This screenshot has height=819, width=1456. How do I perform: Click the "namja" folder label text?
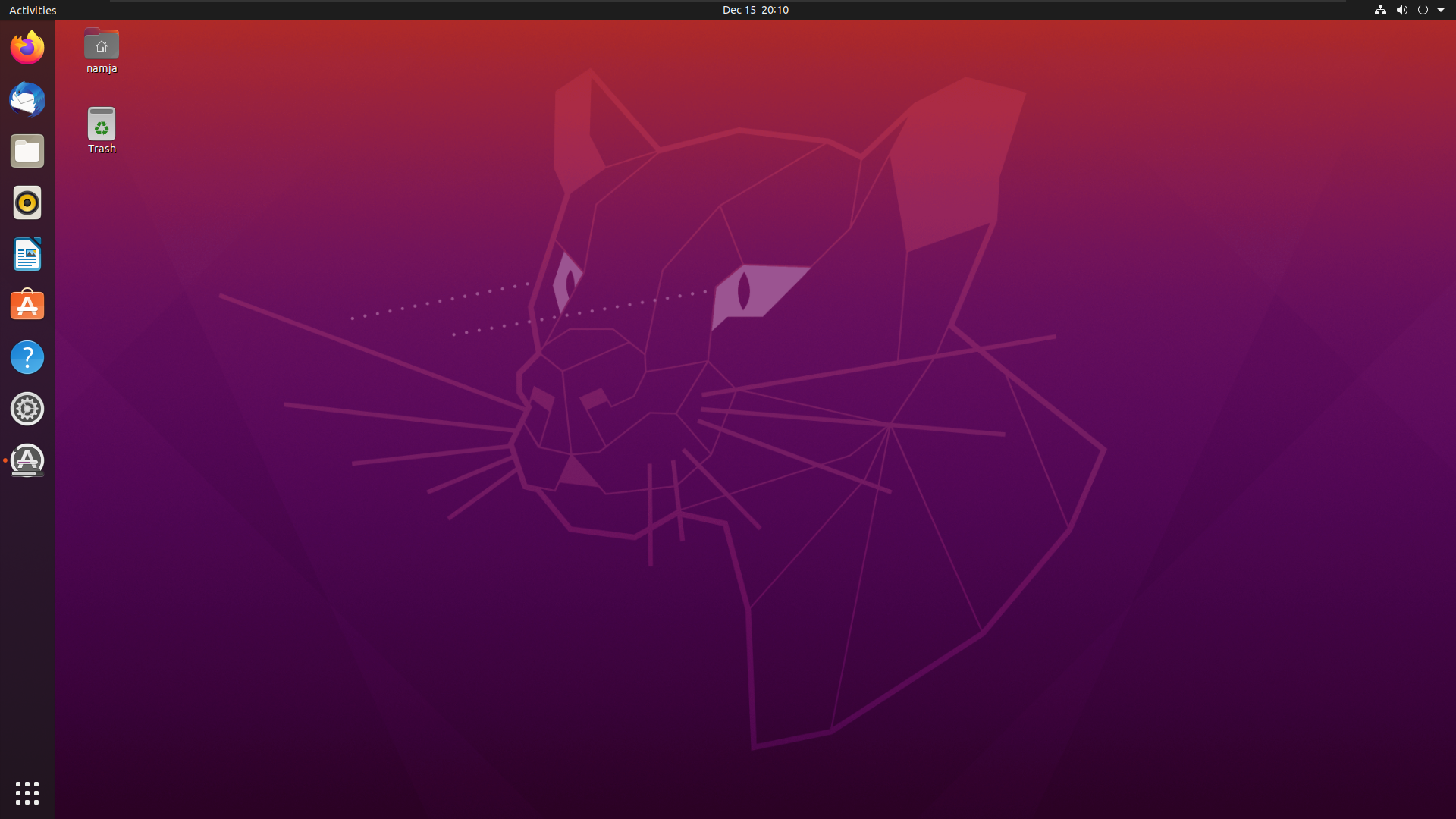tap(102, 68)
